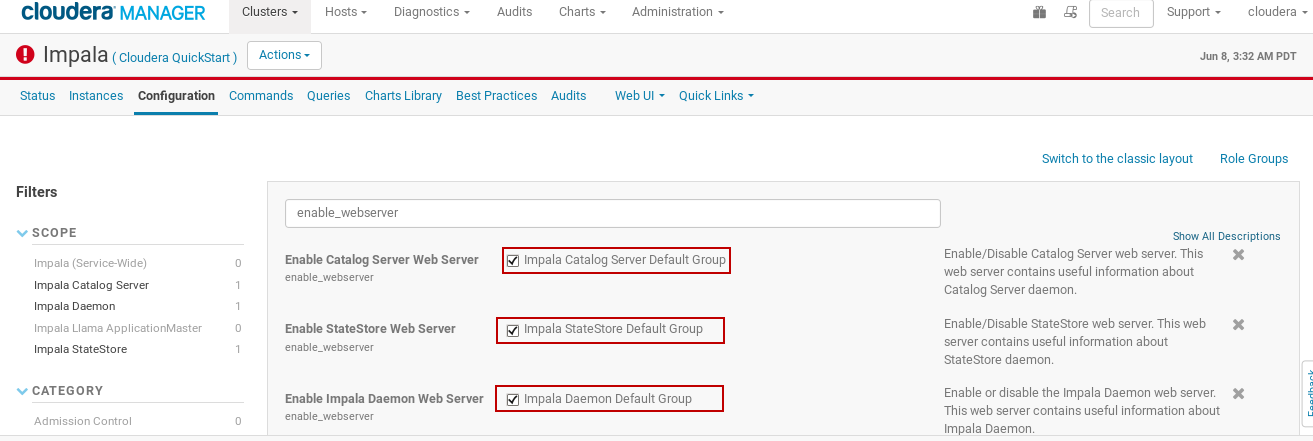
Task: Filter by Impala Catalog Server scope
Action: pyautogui.click(x=91, y=285)
